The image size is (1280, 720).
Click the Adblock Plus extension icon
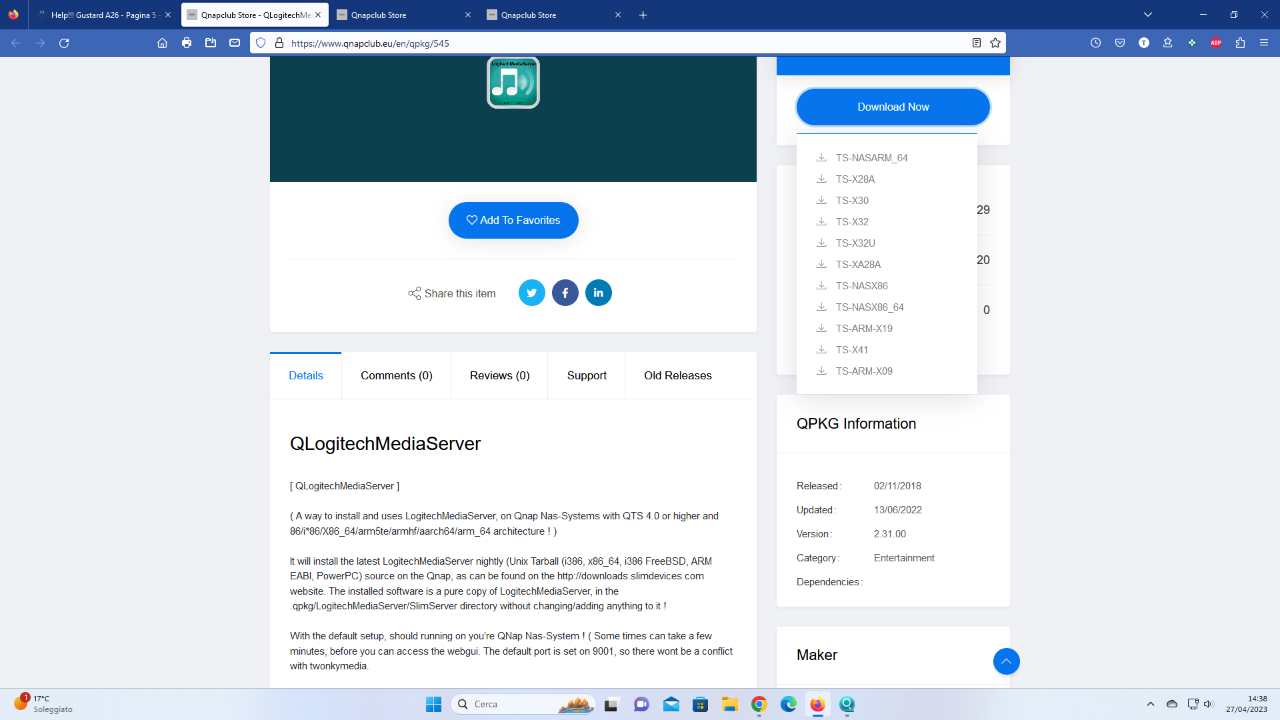[x=1216, y=43]
